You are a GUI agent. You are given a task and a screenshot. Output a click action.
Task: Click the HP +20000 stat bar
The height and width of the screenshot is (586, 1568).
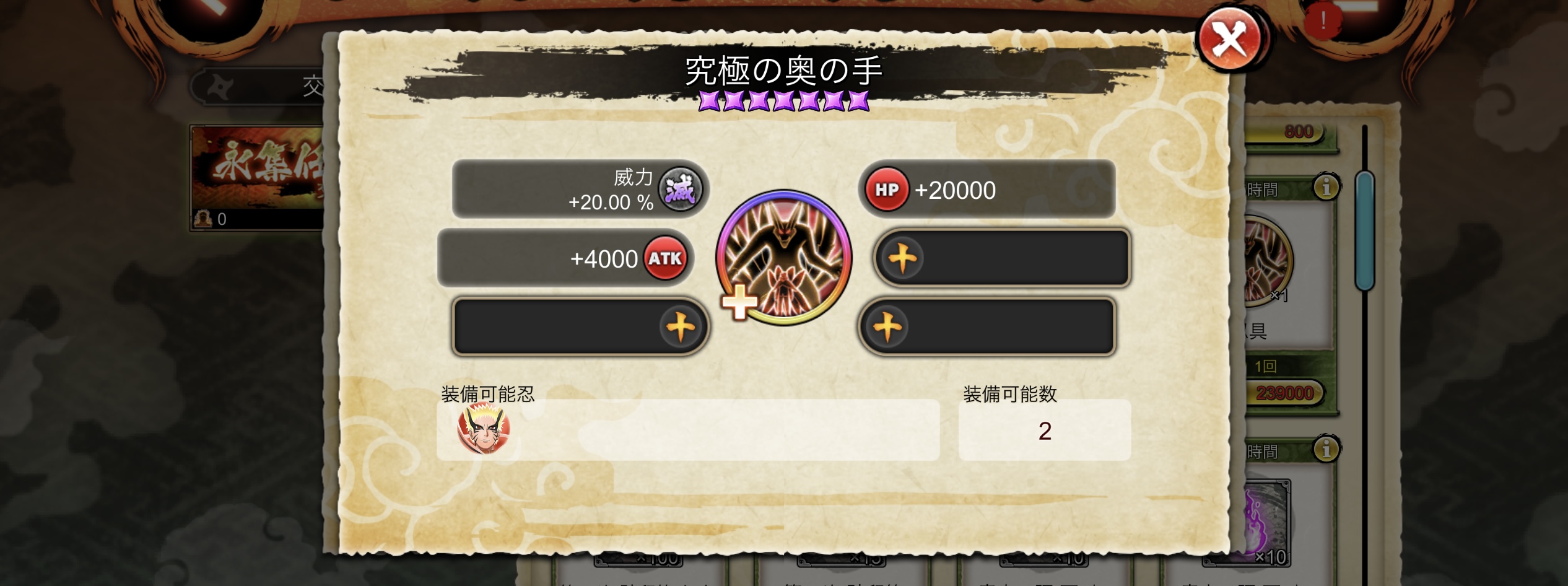coord(987,189)
